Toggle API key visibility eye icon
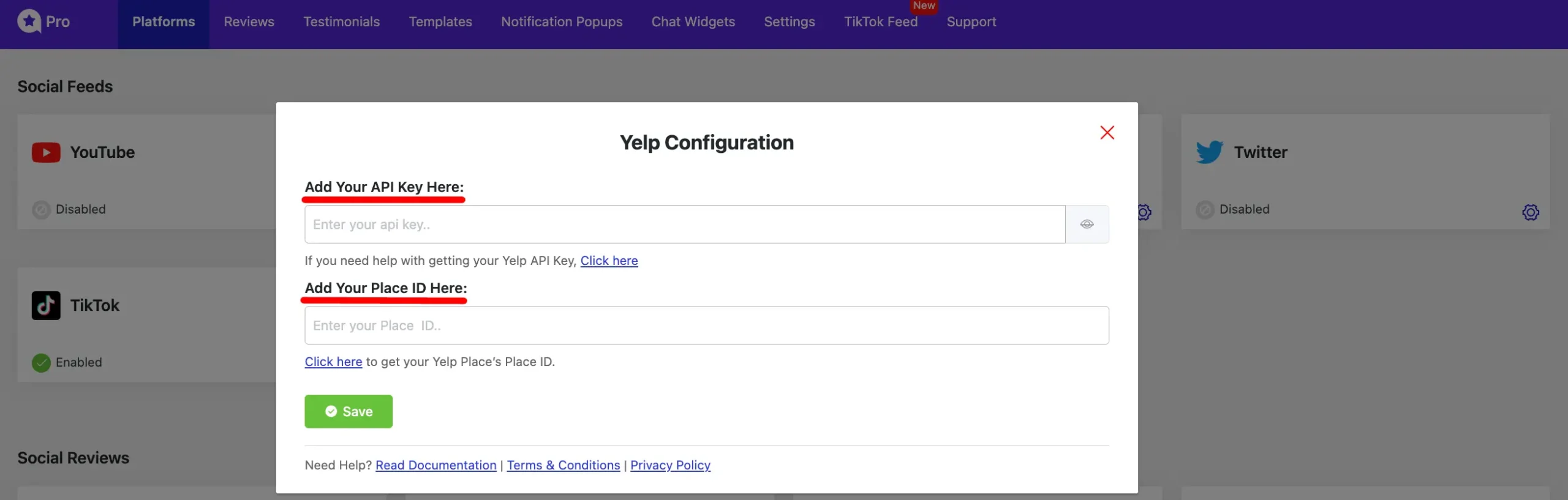Screen dimensions: 1568x500 point(1087,224)
